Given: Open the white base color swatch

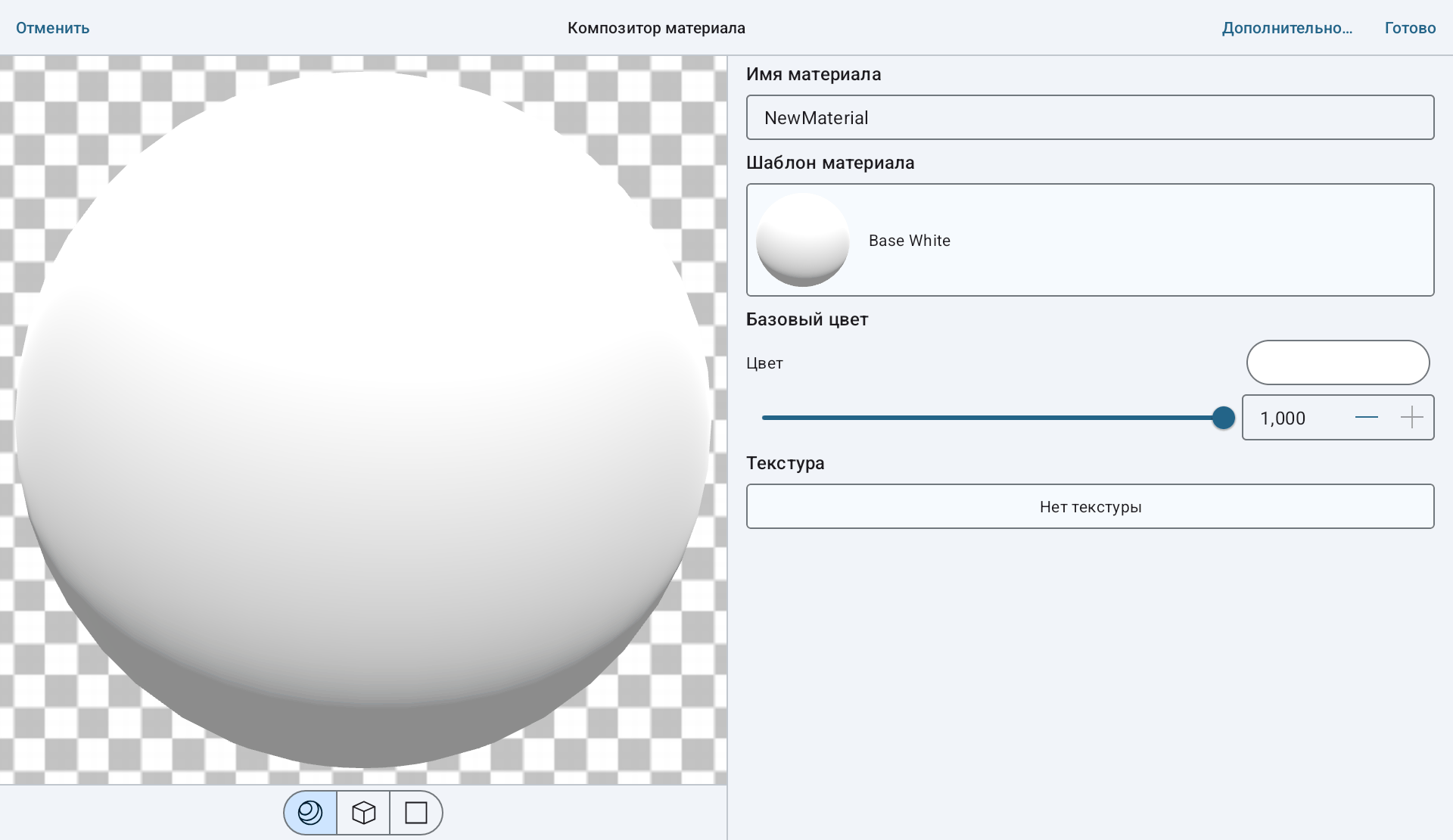Looking at the screenshot, I should (x=1337, y=362).
